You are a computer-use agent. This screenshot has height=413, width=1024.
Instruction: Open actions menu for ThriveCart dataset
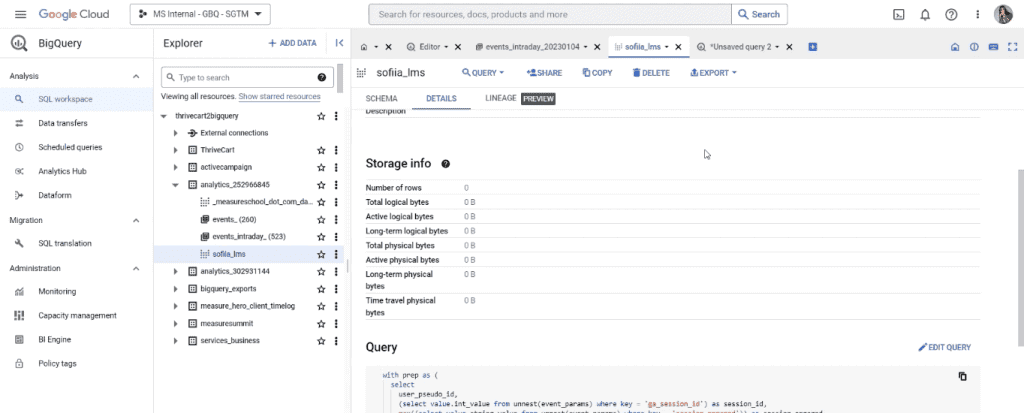pyautogui.click(x=336, y=150)
